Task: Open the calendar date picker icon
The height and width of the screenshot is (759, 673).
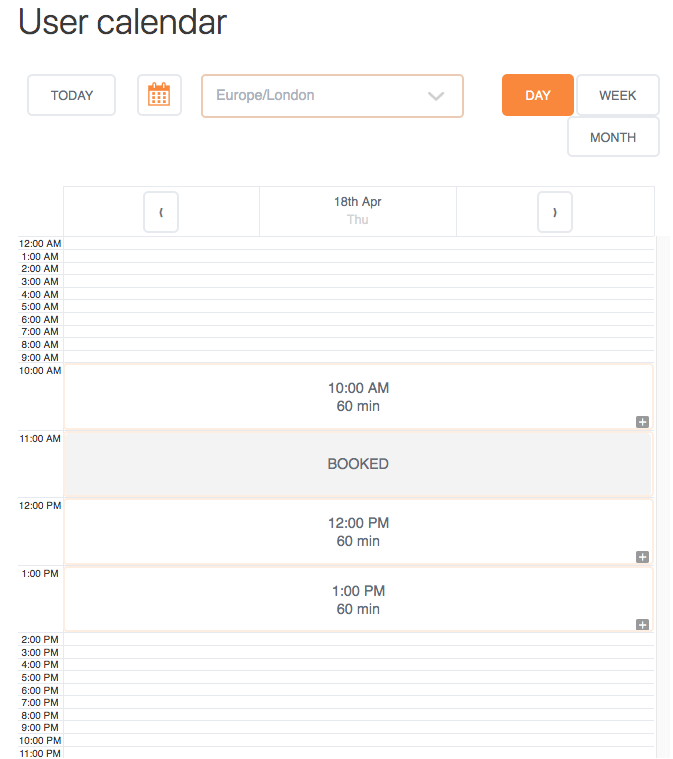Action: pos(159,95)
